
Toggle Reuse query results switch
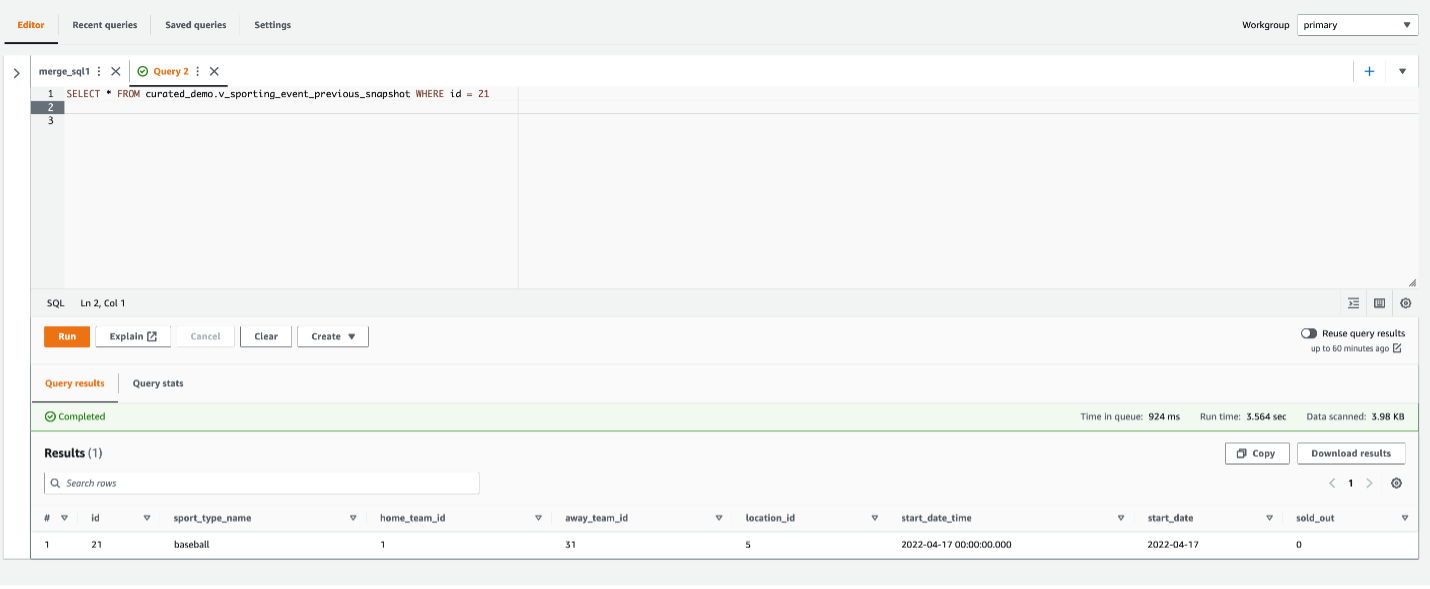1309,333
